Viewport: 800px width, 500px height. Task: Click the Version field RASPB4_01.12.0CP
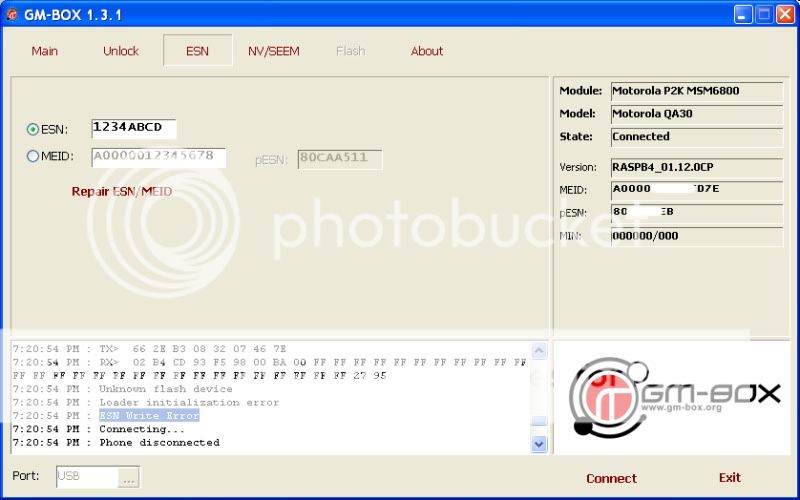[x=696, y=168]
